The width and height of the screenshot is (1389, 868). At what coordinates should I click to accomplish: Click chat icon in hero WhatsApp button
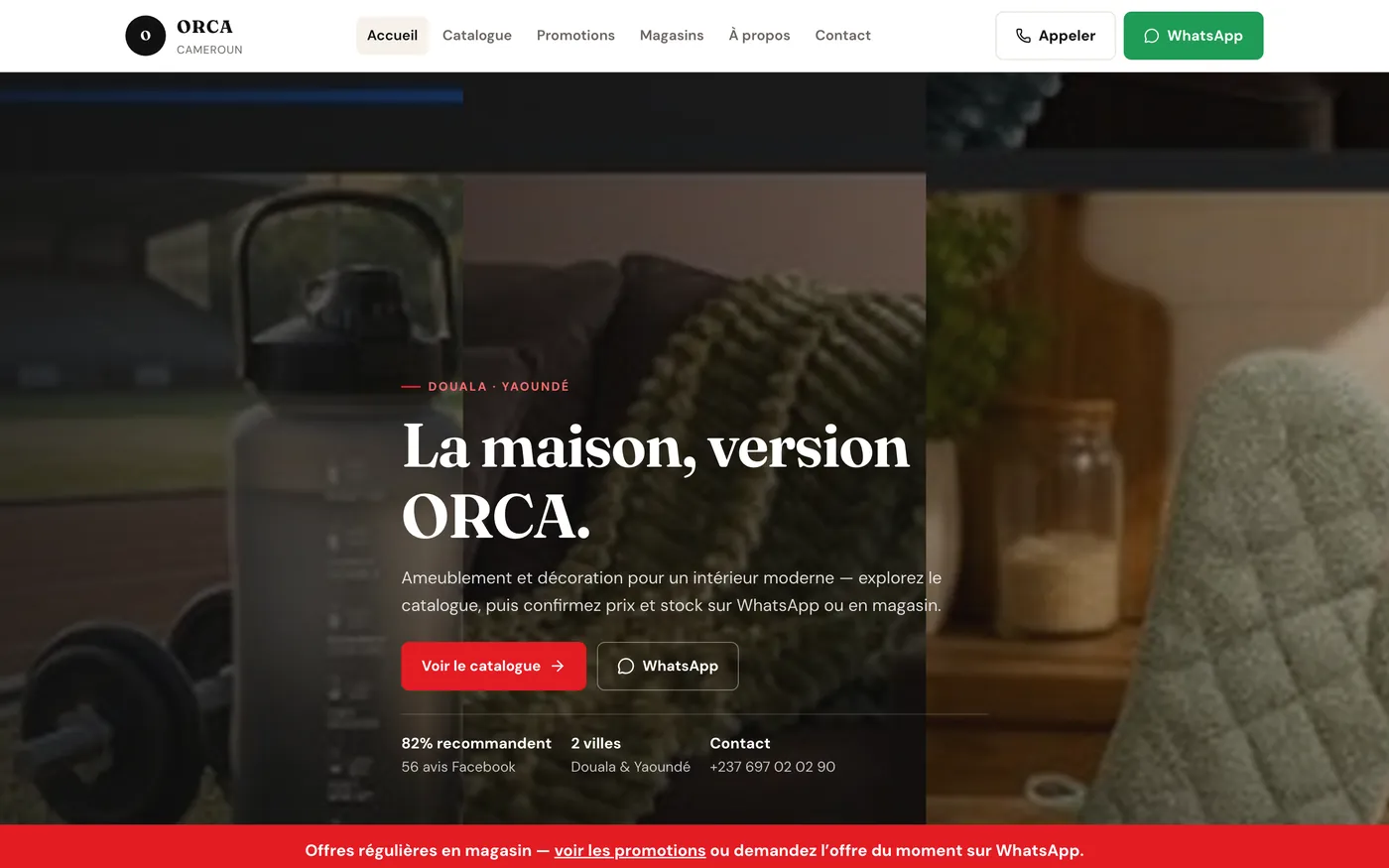(626, 666)
